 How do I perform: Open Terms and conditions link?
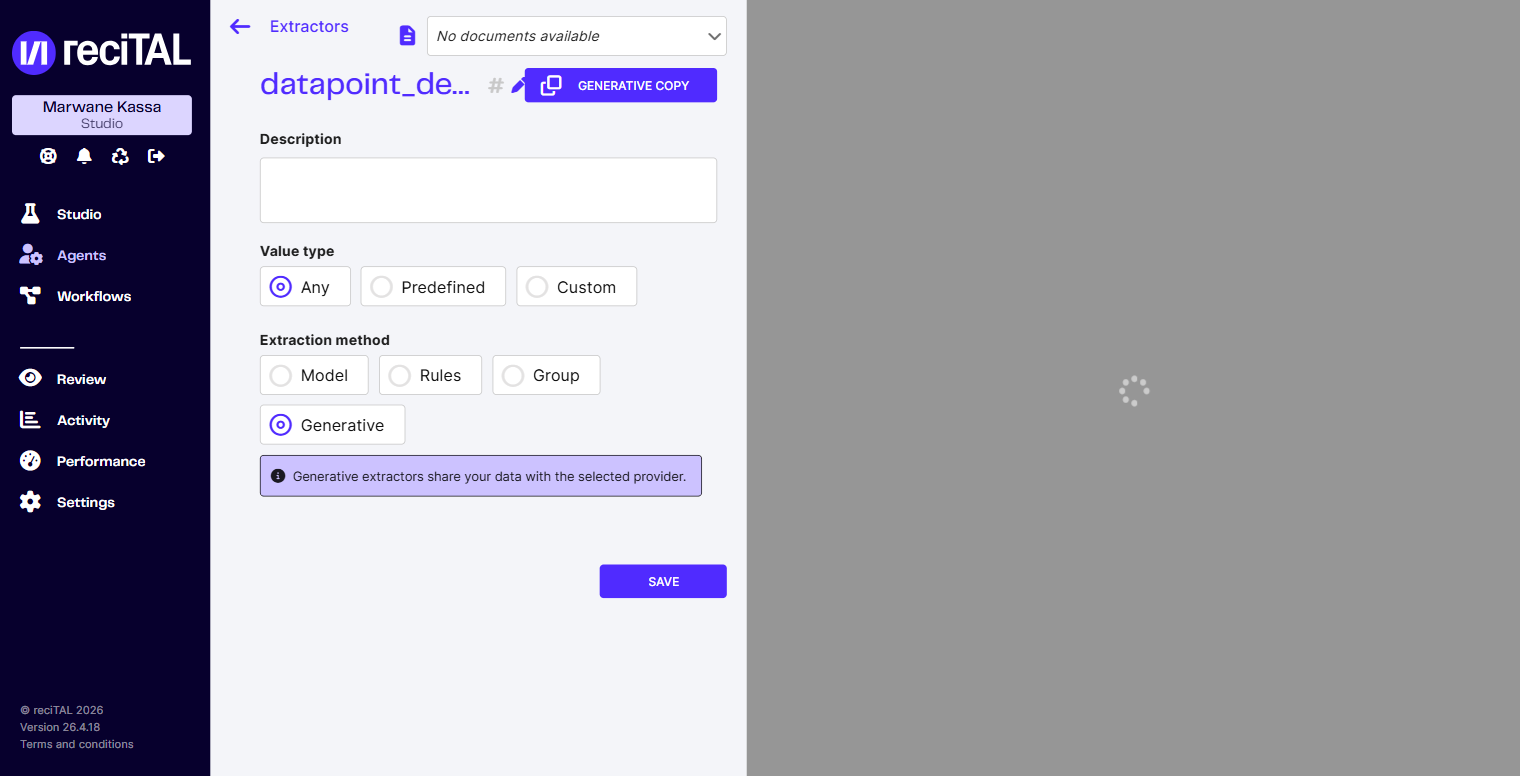[77, 744]
